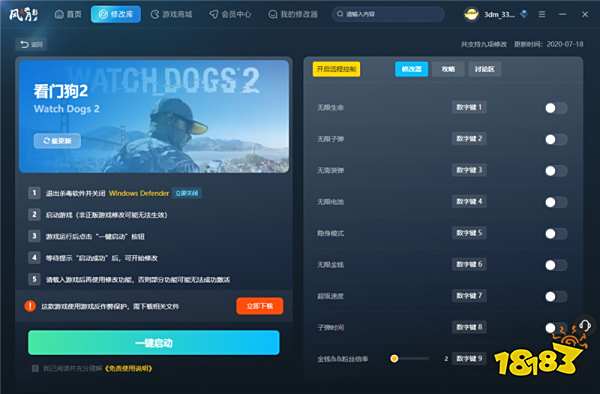This screenshot has height=394, width=600.
Task: Click the headset customer service icon
Action: click(x=585, y=325)
